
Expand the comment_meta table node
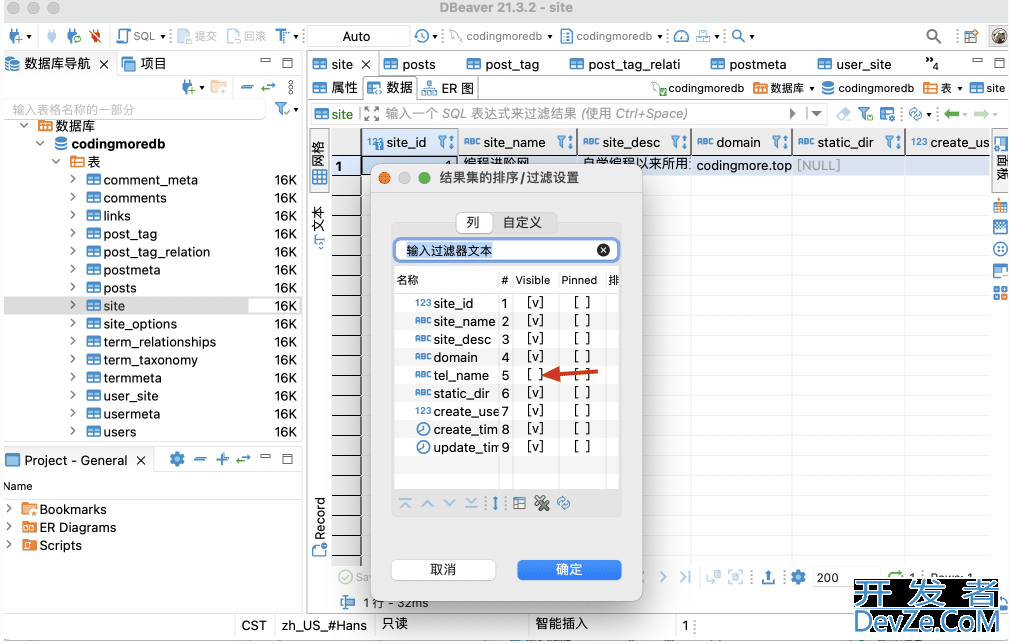click(x=73, y=179)
